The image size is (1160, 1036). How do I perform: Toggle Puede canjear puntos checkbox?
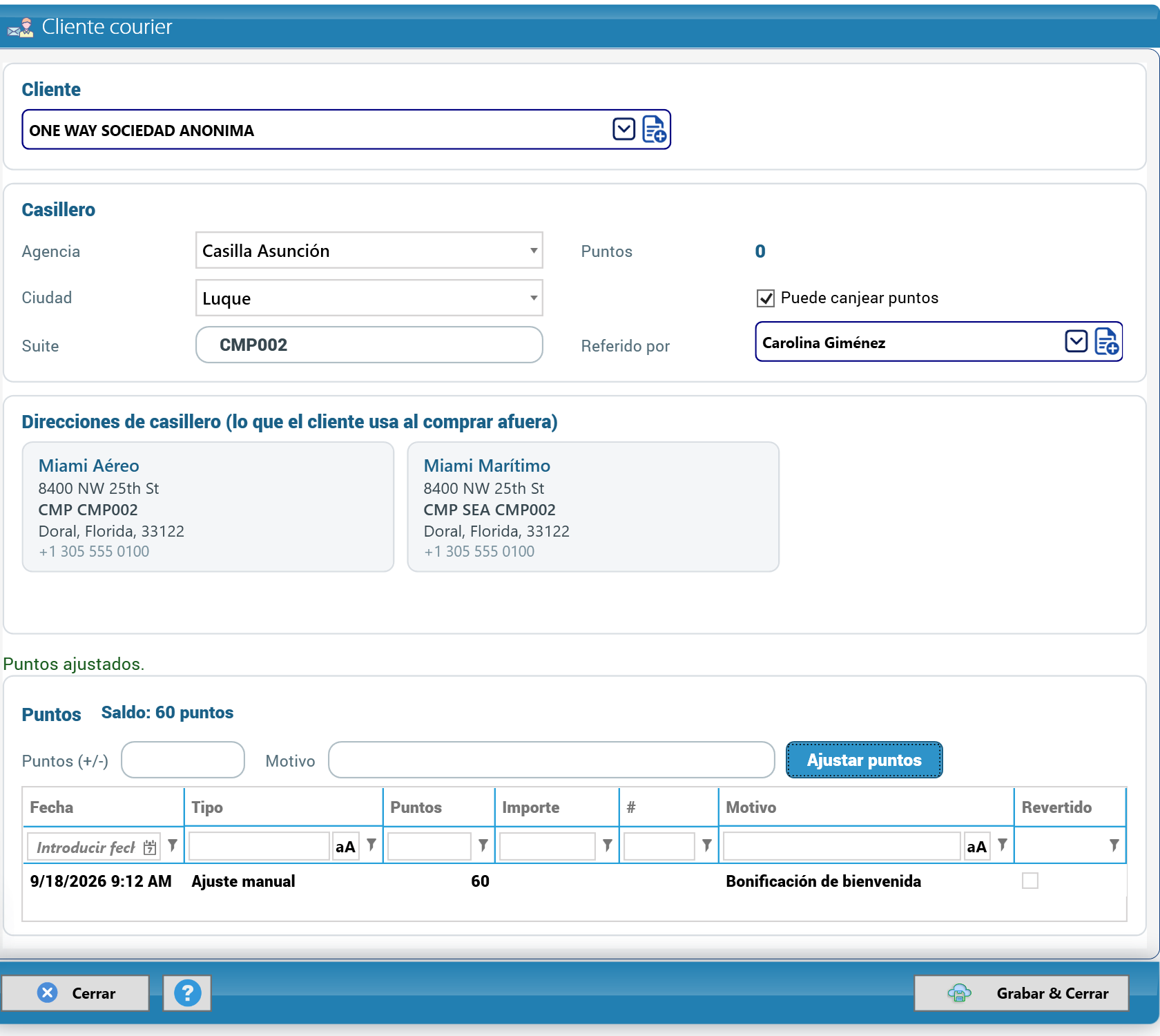pyautogui.click(x=766, y=298)
